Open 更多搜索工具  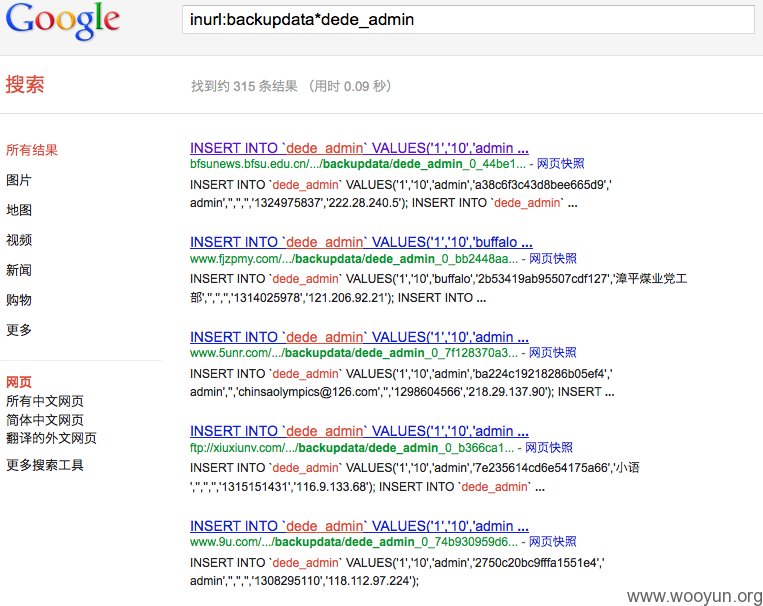[45, 465]
